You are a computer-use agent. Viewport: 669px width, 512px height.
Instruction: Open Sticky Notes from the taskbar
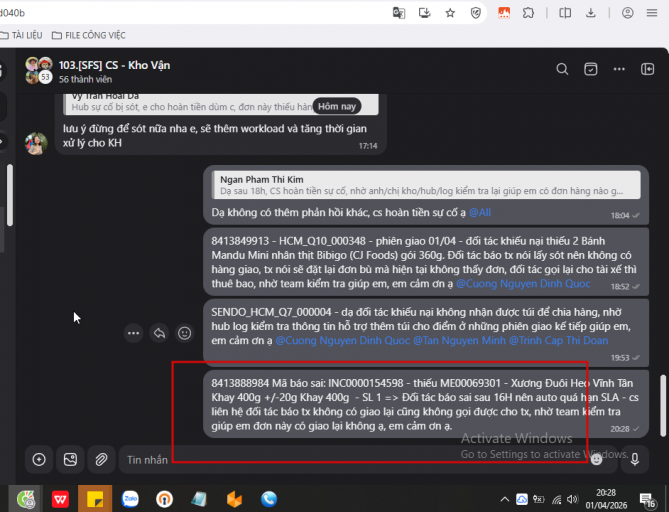click(95, 499)
